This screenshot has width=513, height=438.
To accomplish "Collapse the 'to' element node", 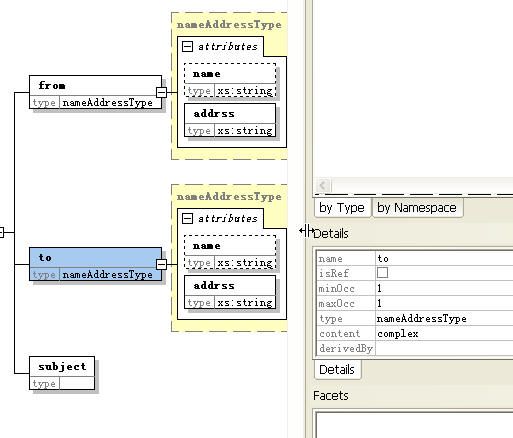I will pos(161,264).
